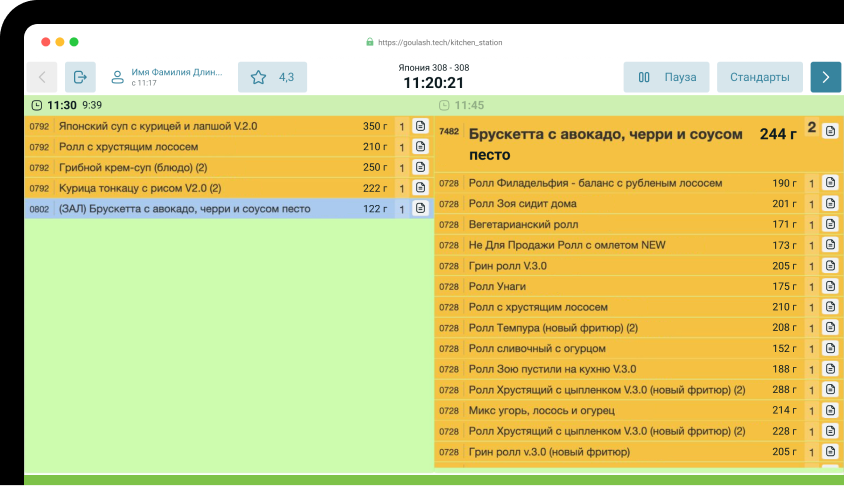This screenshot has width=844, height=486.
Task: Select the 11:30 time slot header
Action: (62, 104)
